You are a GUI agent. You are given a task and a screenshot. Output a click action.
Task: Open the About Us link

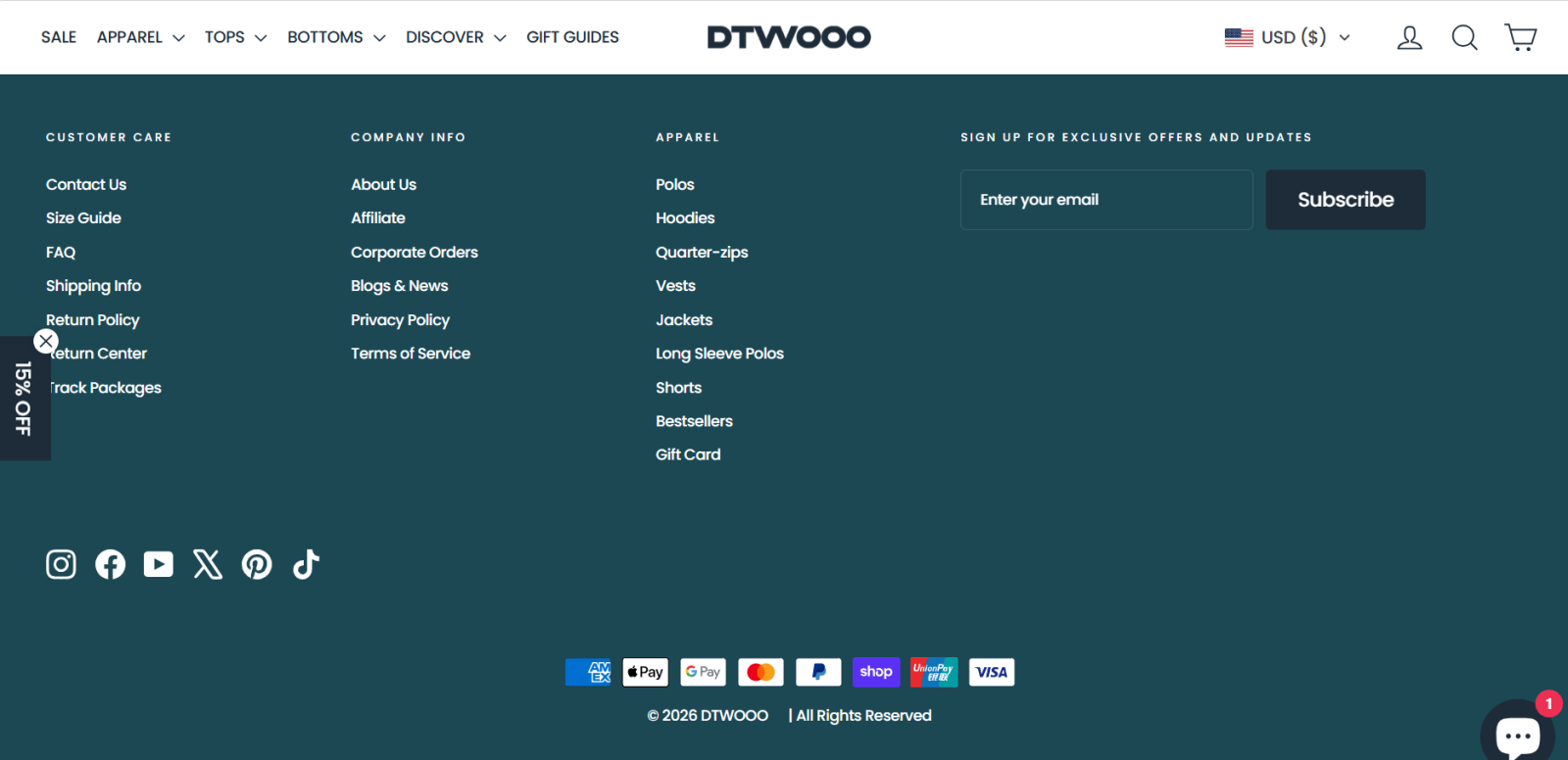point(383,184)
